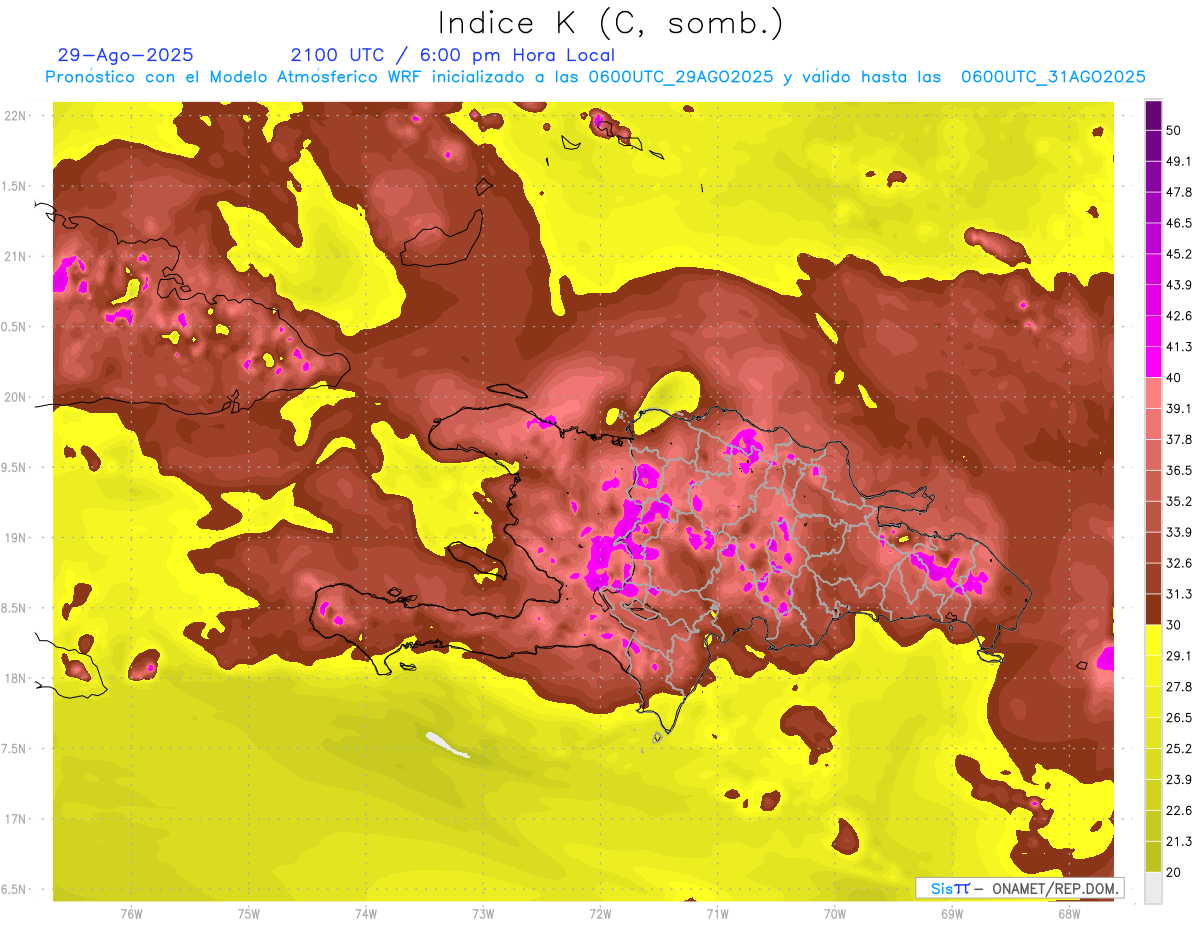Click the colorbar value '29.1'
Screen dimensions: 1200x927
coord(1178,656)
